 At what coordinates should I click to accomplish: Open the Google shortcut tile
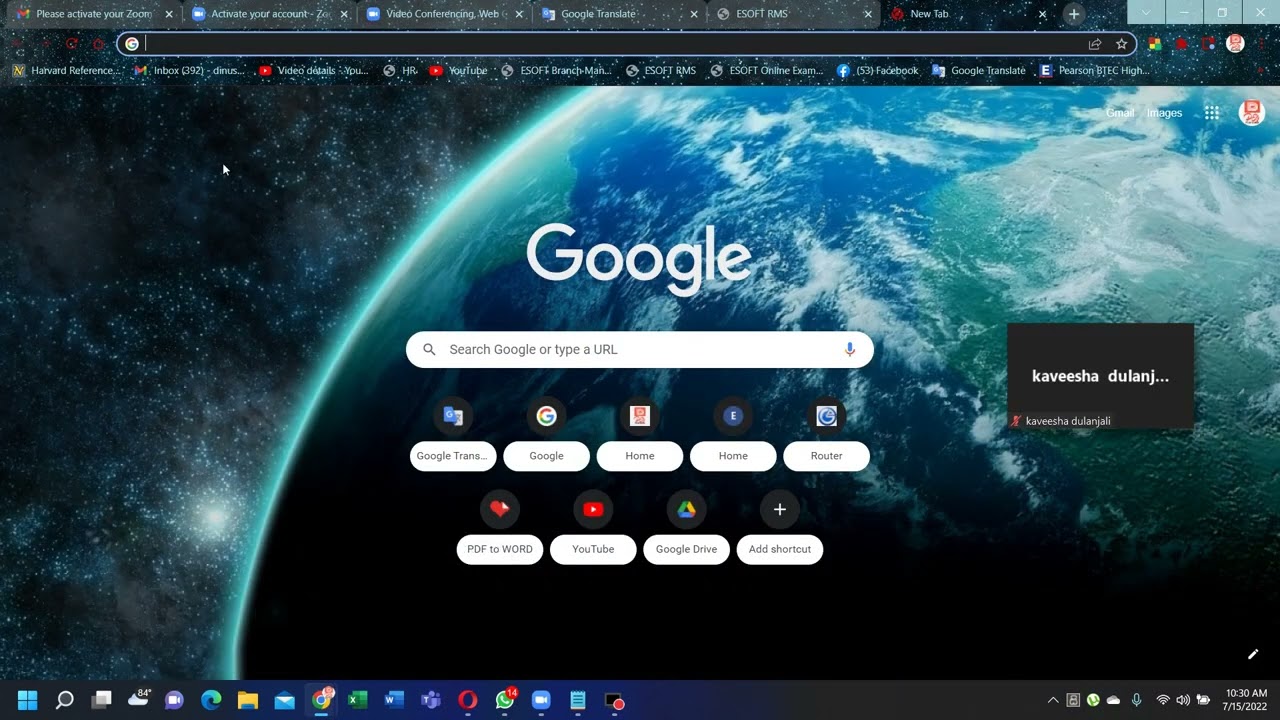(546, 435)
